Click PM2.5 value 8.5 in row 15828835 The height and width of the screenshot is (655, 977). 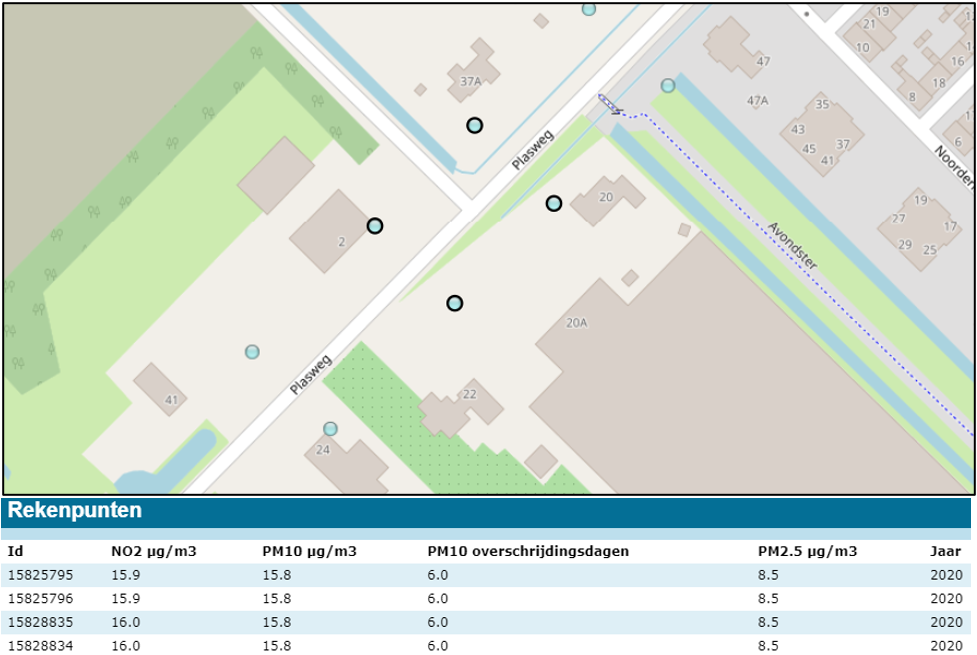click(x=768, y=623)
